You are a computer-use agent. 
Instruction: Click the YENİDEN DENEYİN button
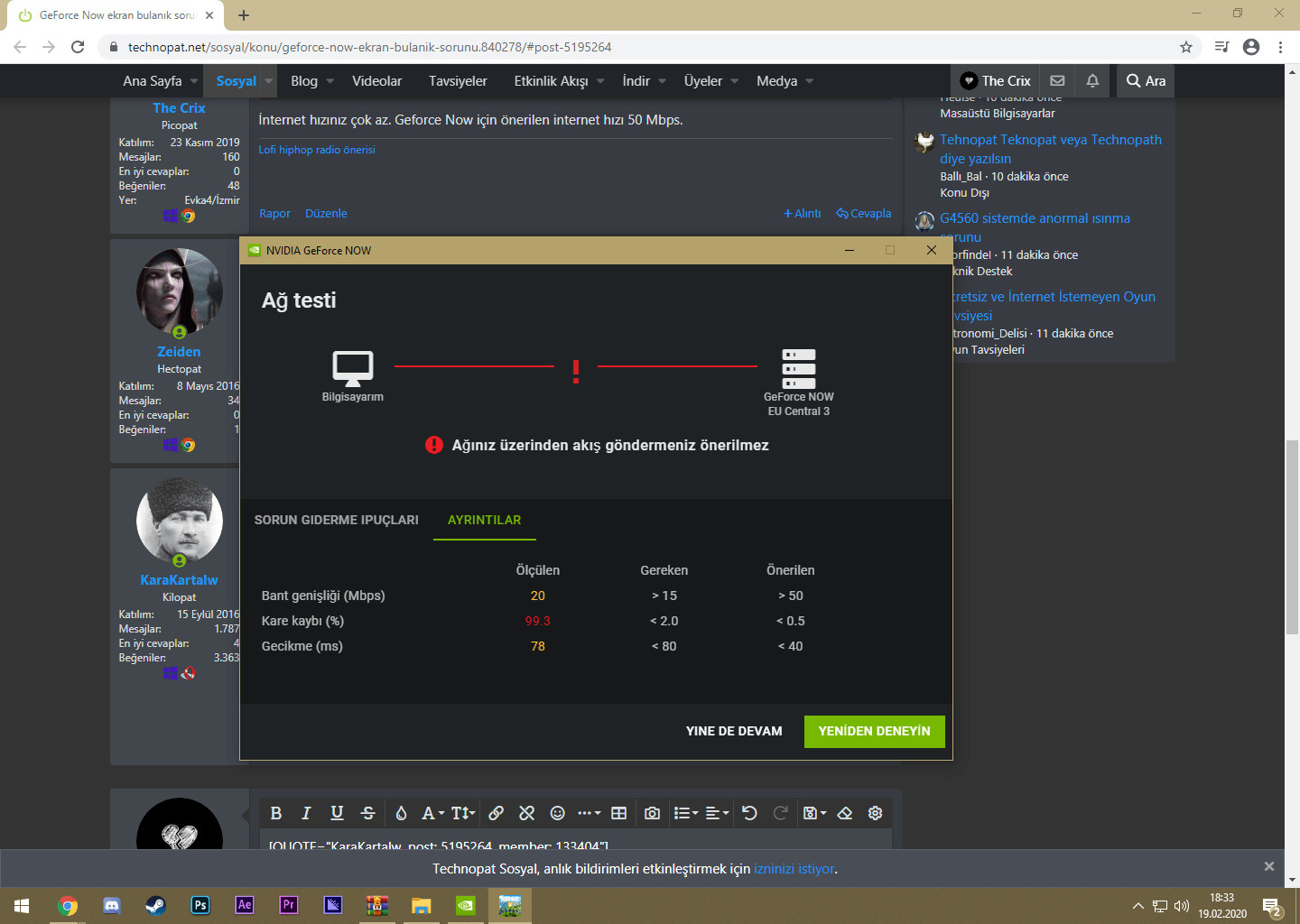pyautogui.click(x=875, y=732)
